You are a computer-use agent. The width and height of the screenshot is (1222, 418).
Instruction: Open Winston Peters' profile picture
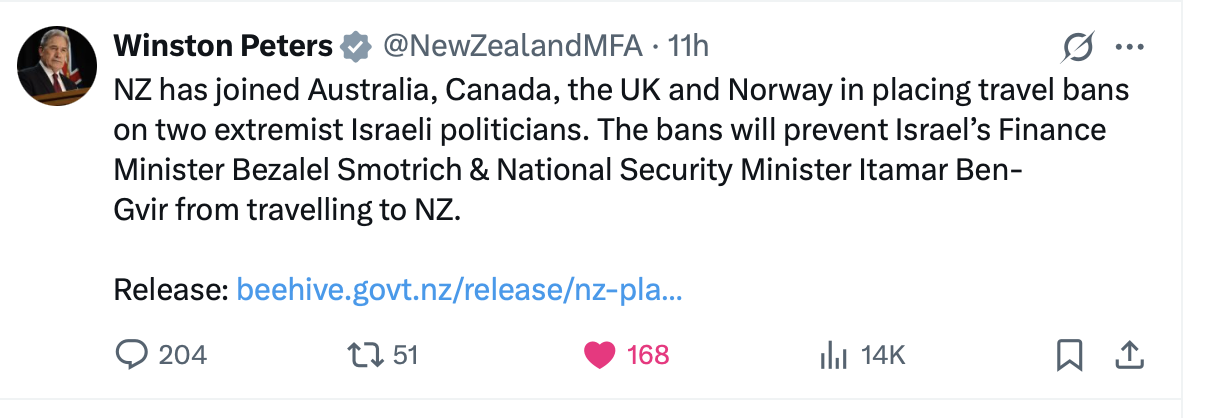[x=57, y=67]
